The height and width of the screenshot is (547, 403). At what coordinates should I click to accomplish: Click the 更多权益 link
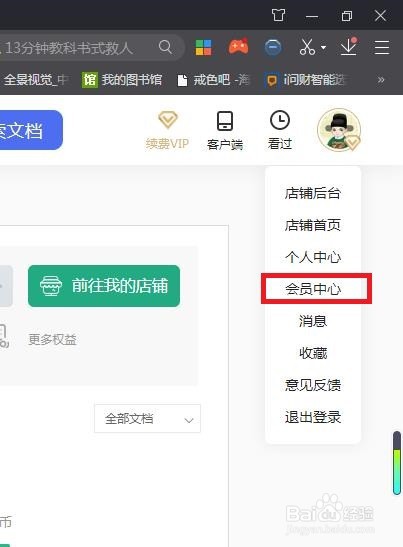(52, 339)
